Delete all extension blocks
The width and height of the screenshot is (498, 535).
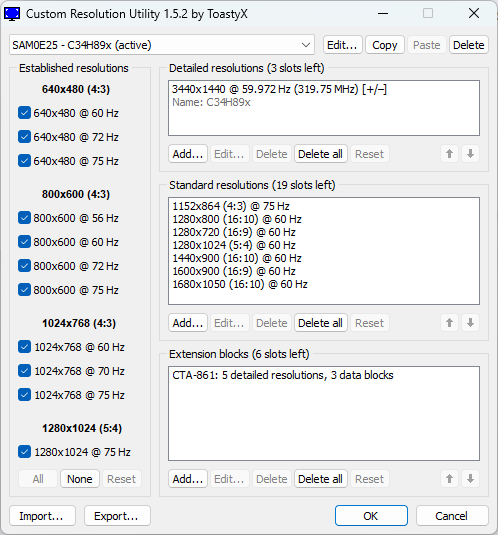click(x=320, y=479)
